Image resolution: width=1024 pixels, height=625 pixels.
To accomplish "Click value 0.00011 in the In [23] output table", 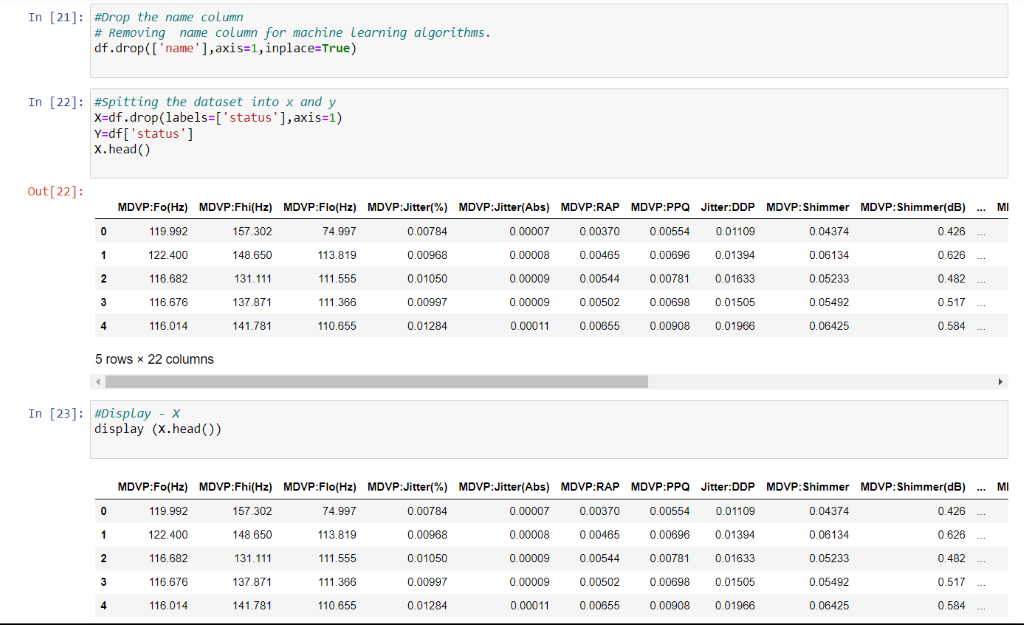I will 530,605.
